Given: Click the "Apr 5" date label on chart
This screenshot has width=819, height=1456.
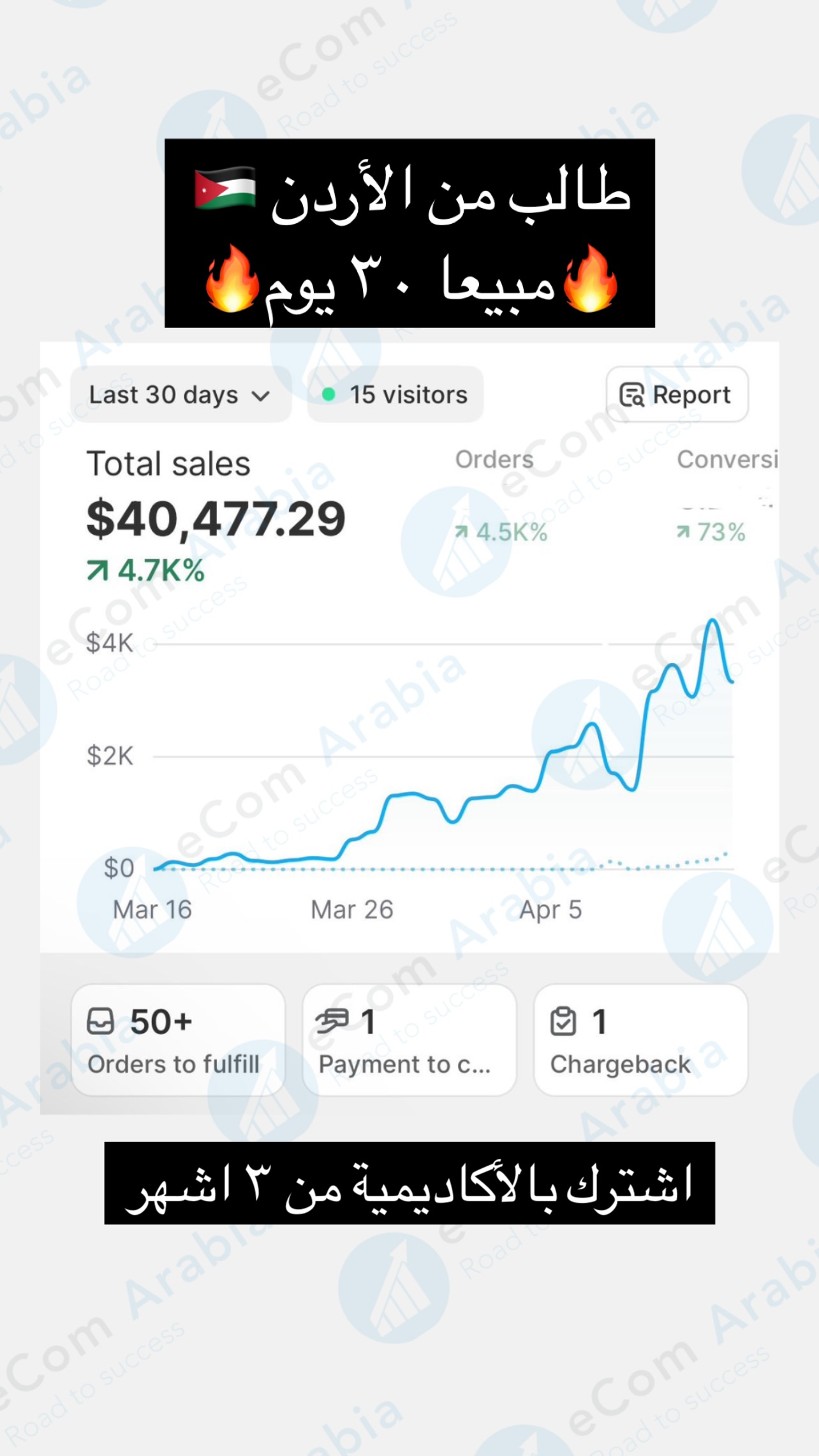Looking at the screenshot, I should [550, 909].
